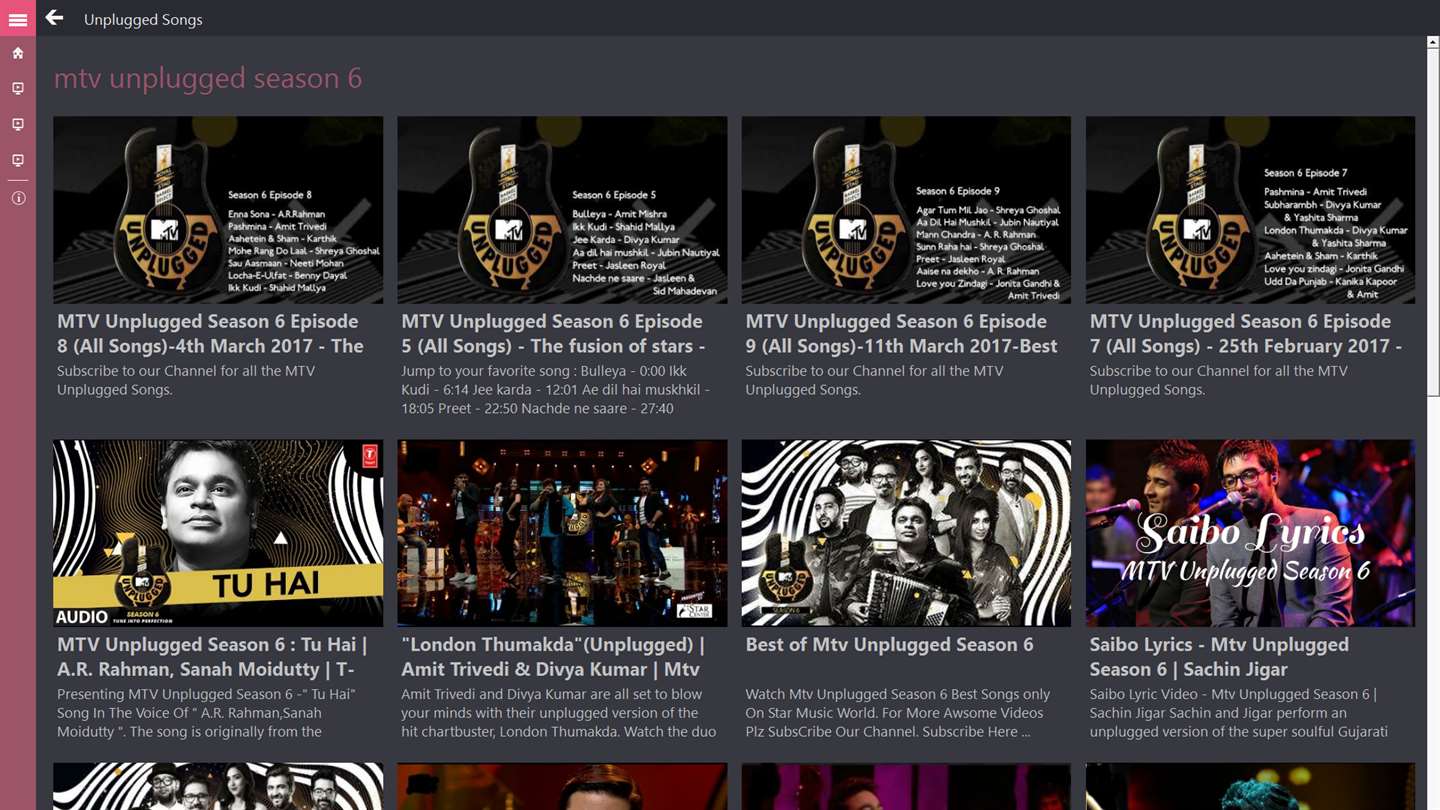Go back using the arrow beside Unplugged Songs
1440x810 pixels.
pos(54,18)
